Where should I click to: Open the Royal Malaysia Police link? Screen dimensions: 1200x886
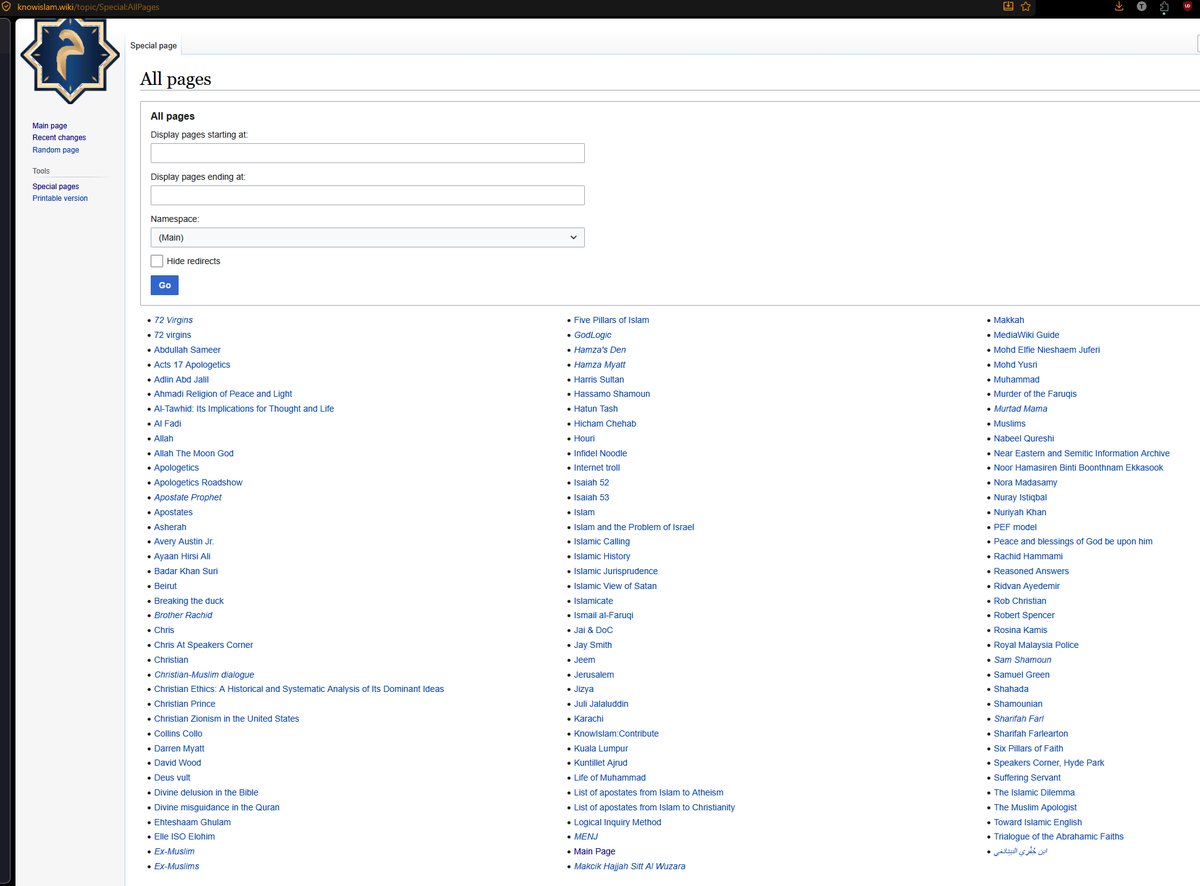(x=1036, y=645)
